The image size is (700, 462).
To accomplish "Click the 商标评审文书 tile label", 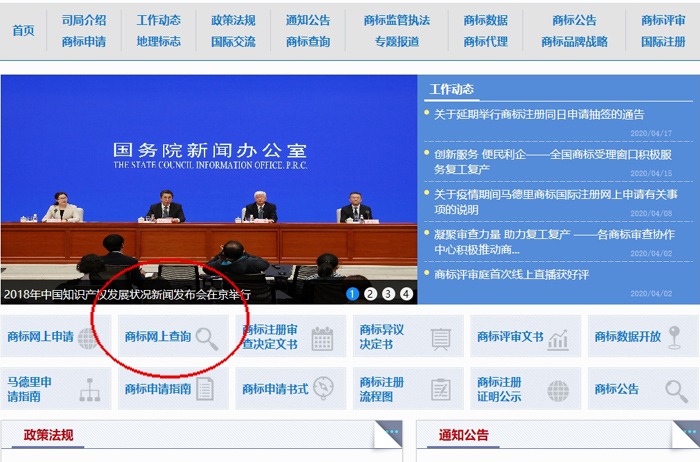I will pos(510,337).
